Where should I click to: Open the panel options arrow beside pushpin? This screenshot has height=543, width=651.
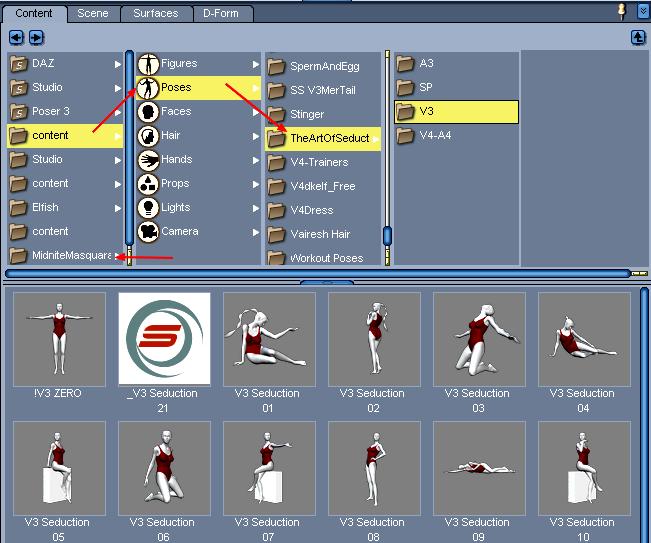point(643,11)
